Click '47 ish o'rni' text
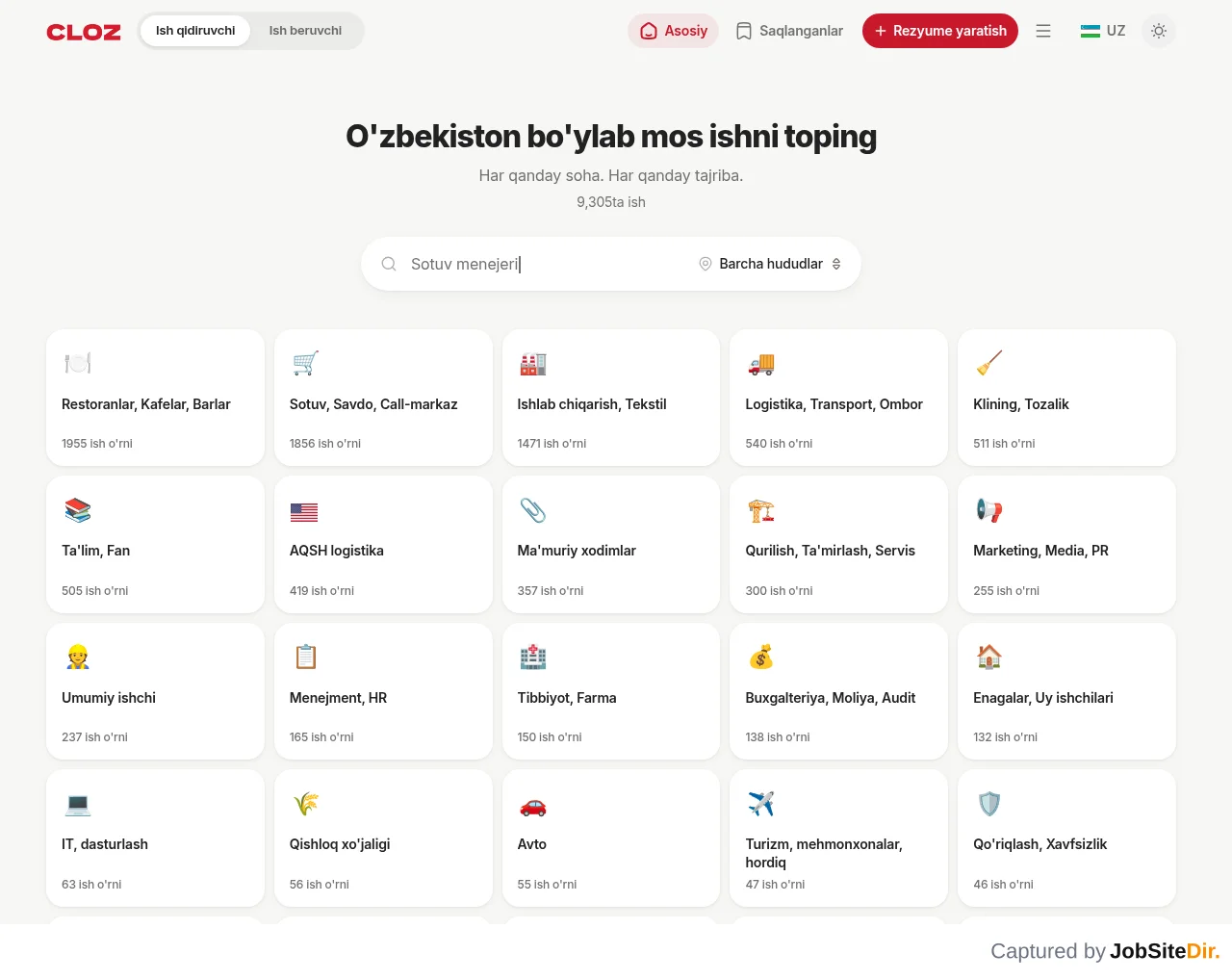 pos(775,885)
